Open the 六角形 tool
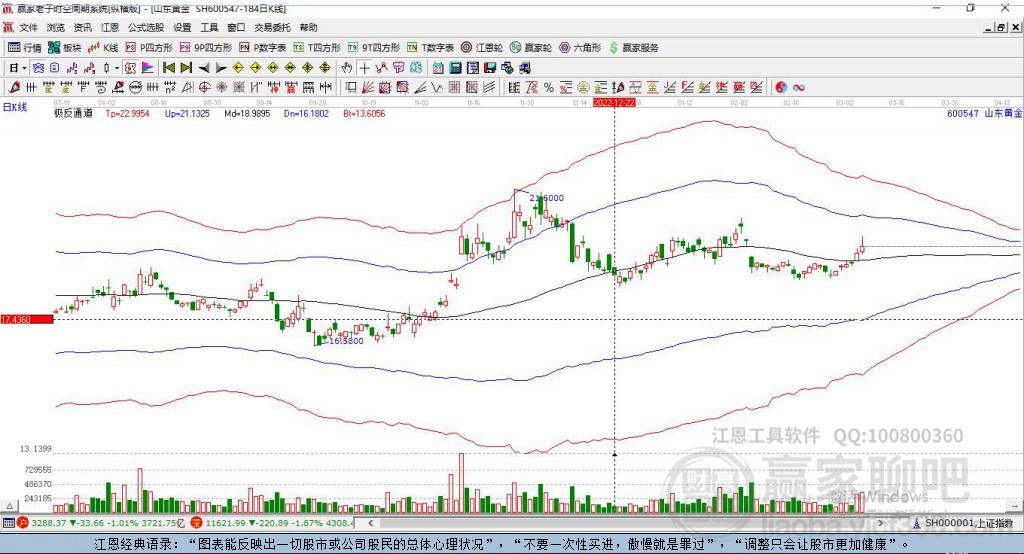1024x554 pixels. [x=580, y=48]
